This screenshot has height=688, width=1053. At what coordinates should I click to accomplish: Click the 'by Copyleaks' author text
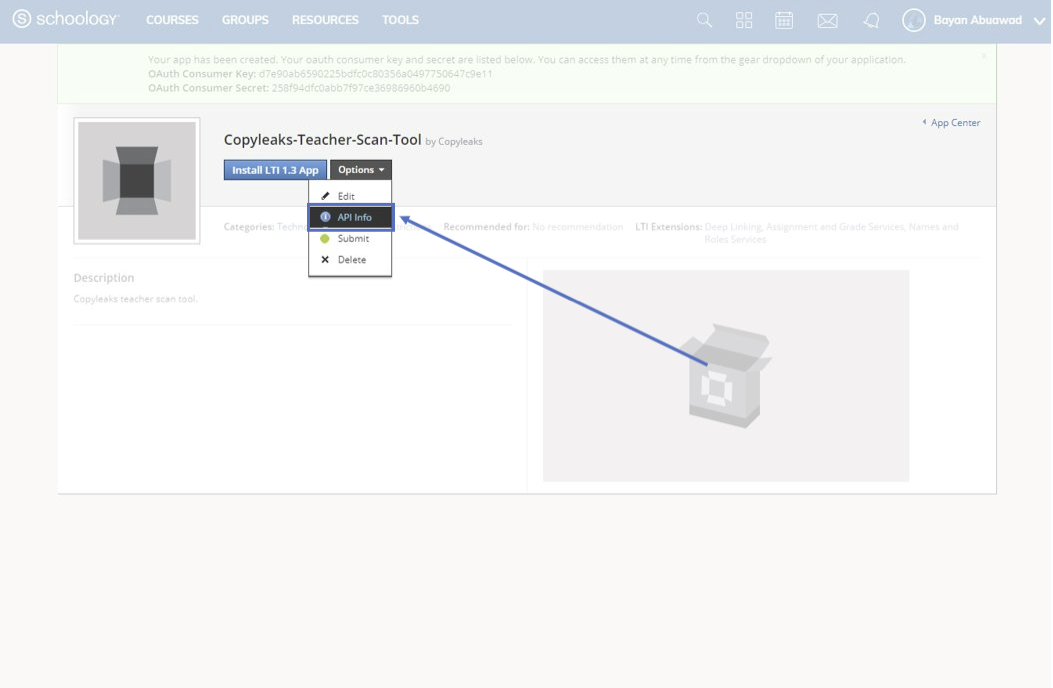point(454,142)
